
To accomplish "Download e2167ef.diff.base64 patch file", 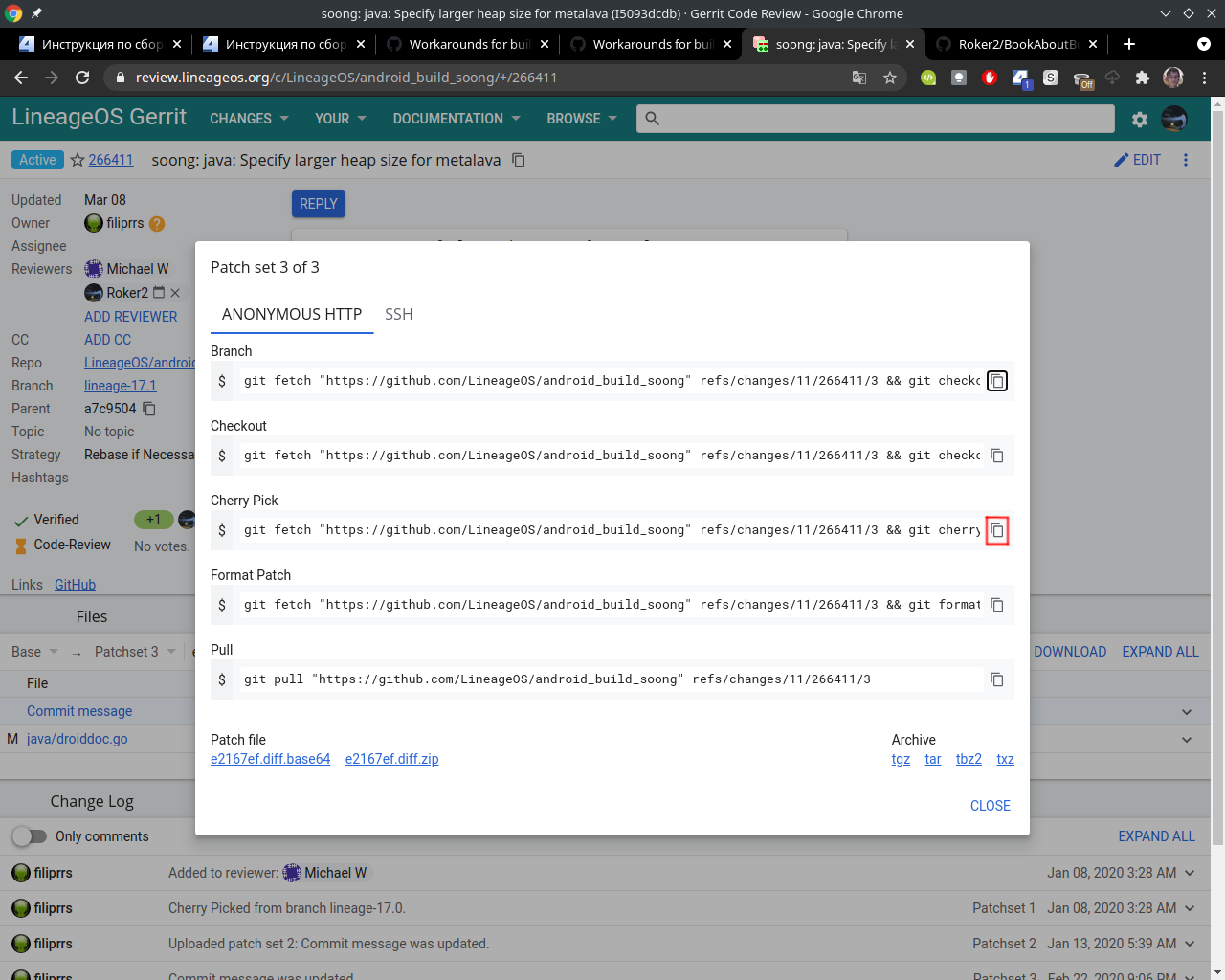I will 270,759.
